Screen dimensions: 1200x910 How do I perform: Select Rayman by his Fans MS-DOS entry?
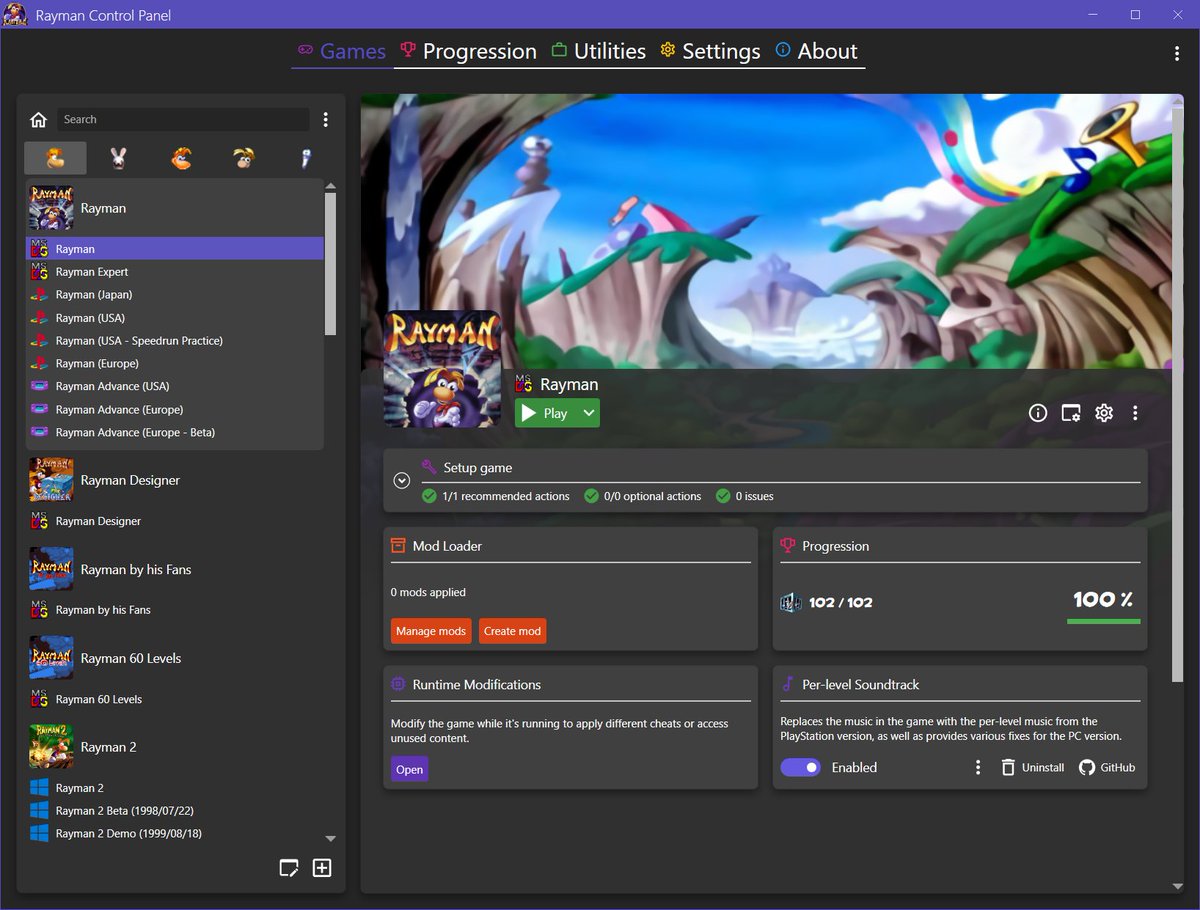[175, 610]
